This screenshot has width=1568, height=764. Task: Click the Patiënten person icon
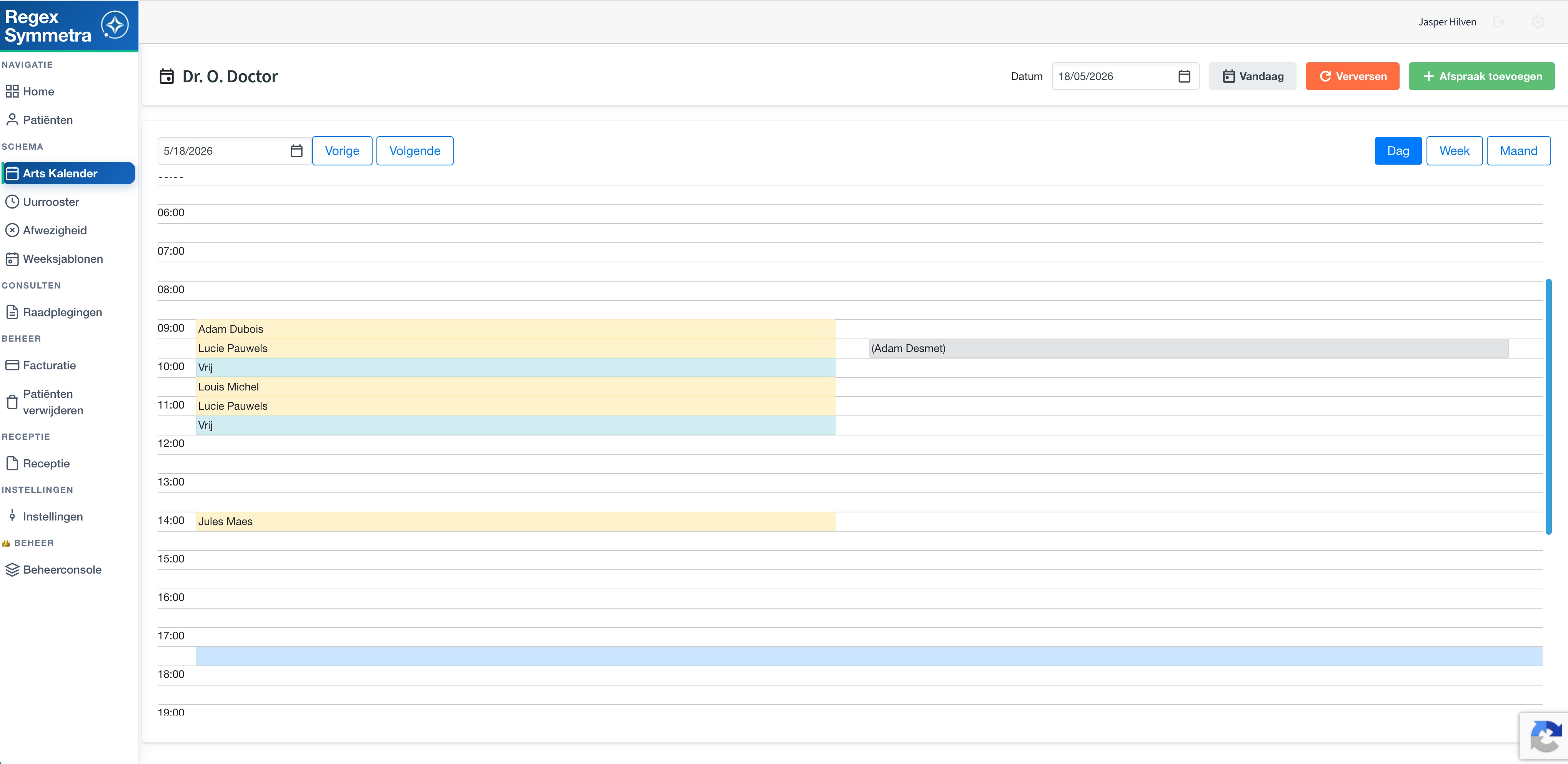(x=12, y=120)
